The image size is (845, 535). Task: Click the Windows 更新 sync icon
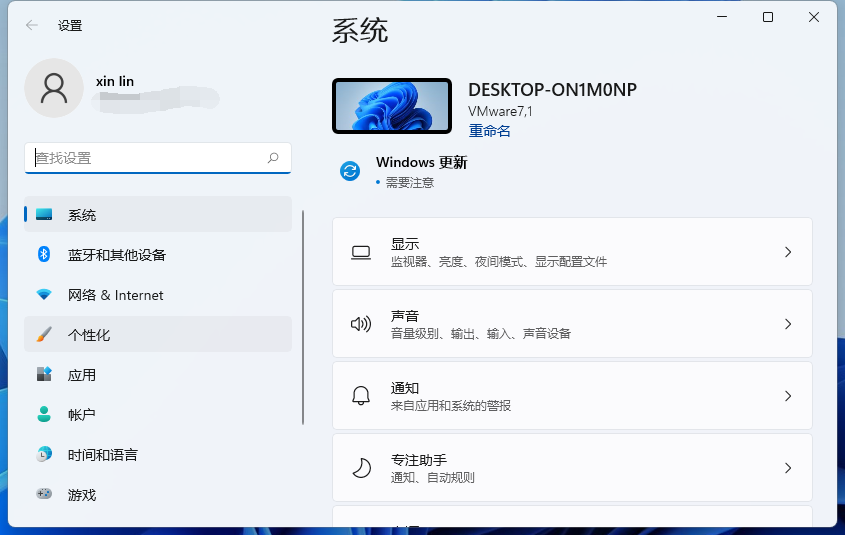point(350,171)
